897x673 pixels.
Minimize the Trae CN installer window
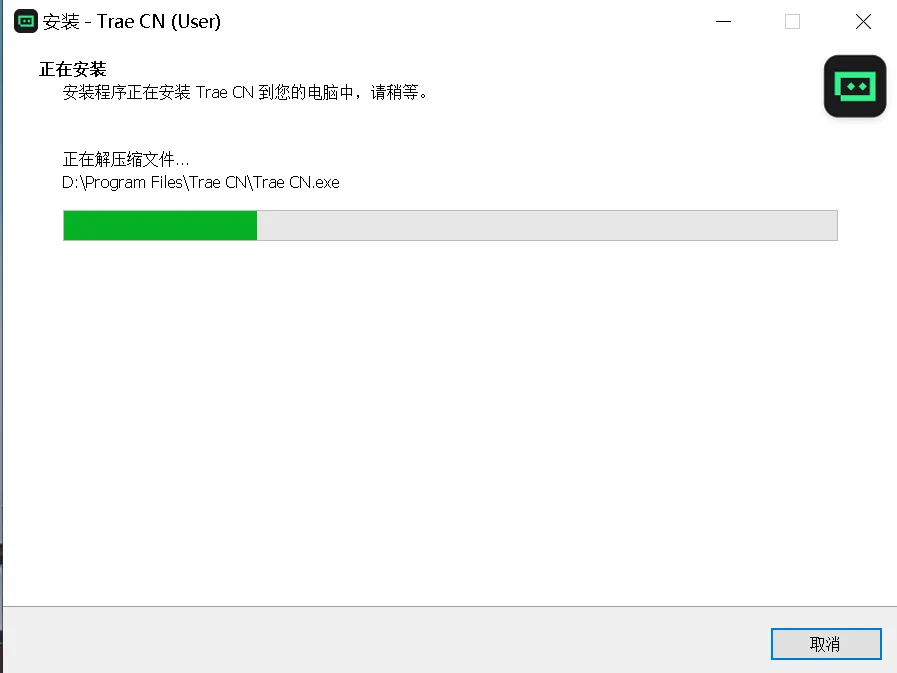(x=723, y=22)
